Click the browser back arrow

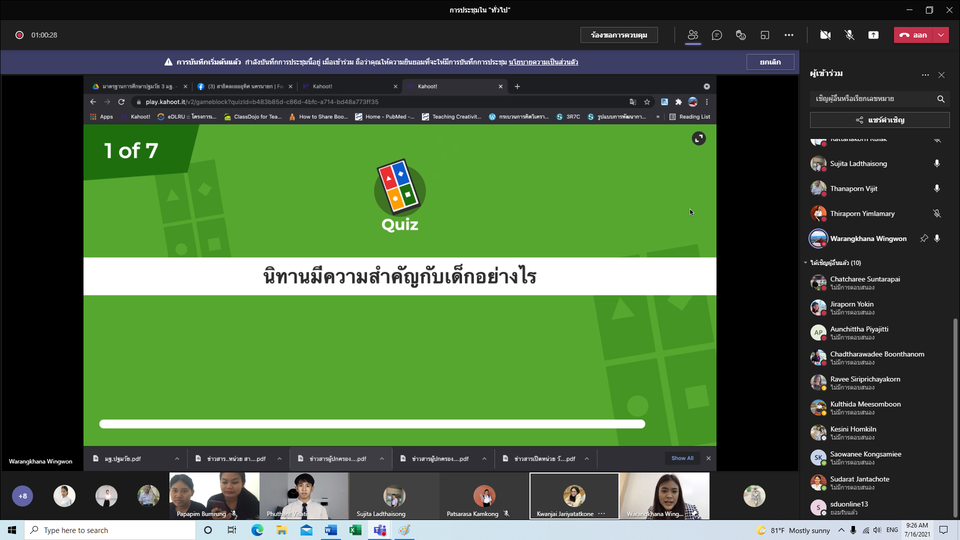pyautogui.click(x=93, y=102)
